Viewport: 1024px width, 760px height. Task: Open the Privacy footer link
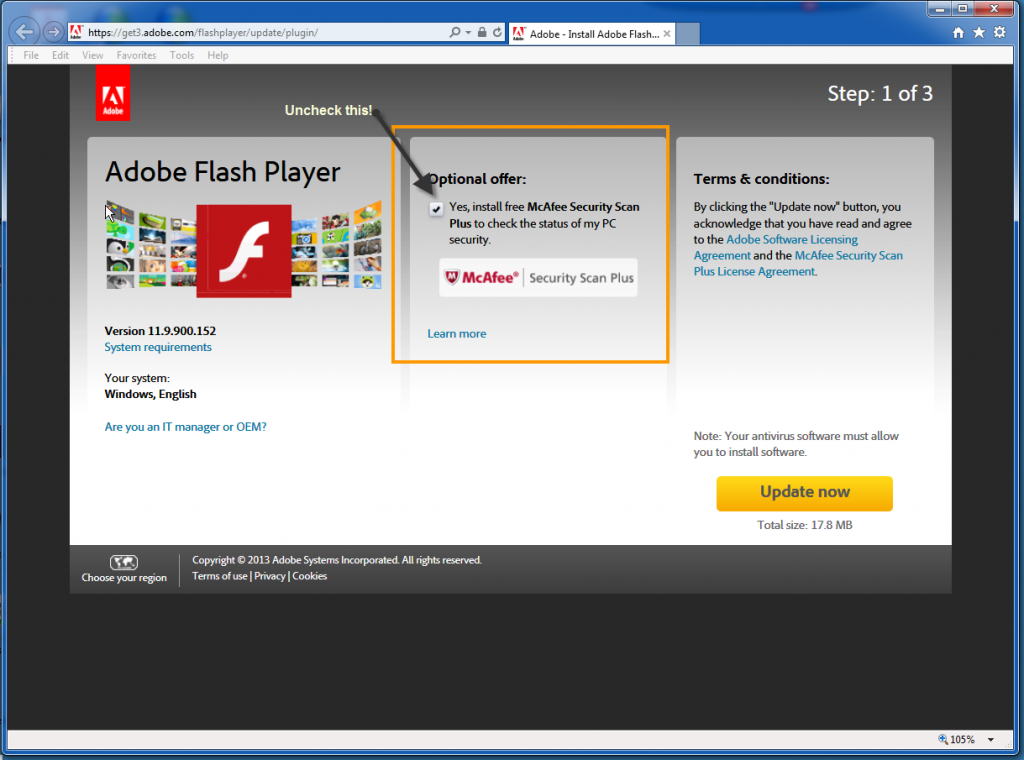click(x=270, y=576)
